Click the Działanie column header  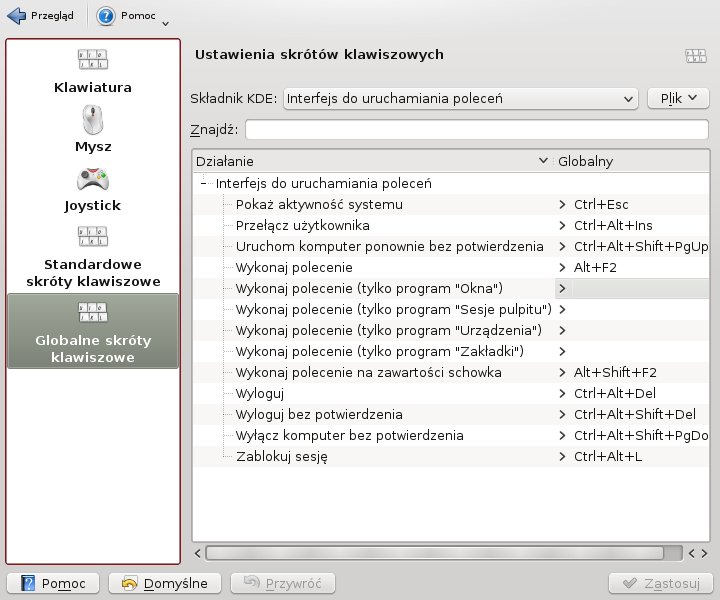(370, 161)
